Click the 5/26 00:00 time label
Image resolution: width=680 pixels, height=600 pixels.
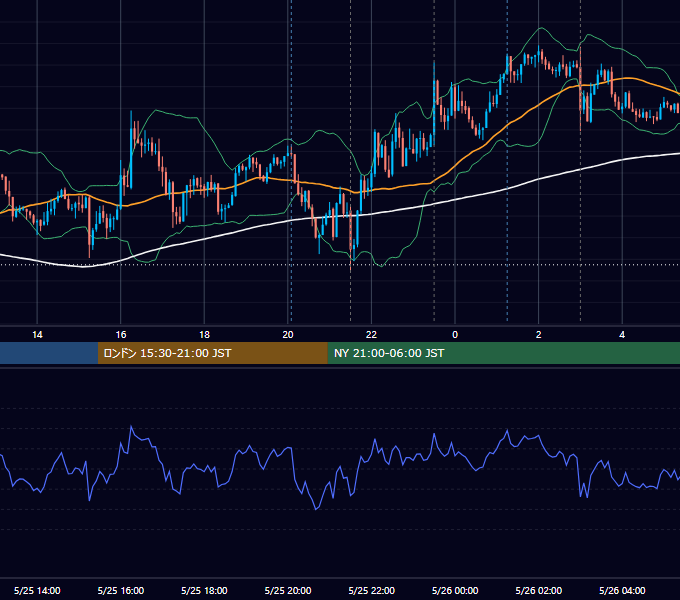pyautogui.click(x=455, y=590)
